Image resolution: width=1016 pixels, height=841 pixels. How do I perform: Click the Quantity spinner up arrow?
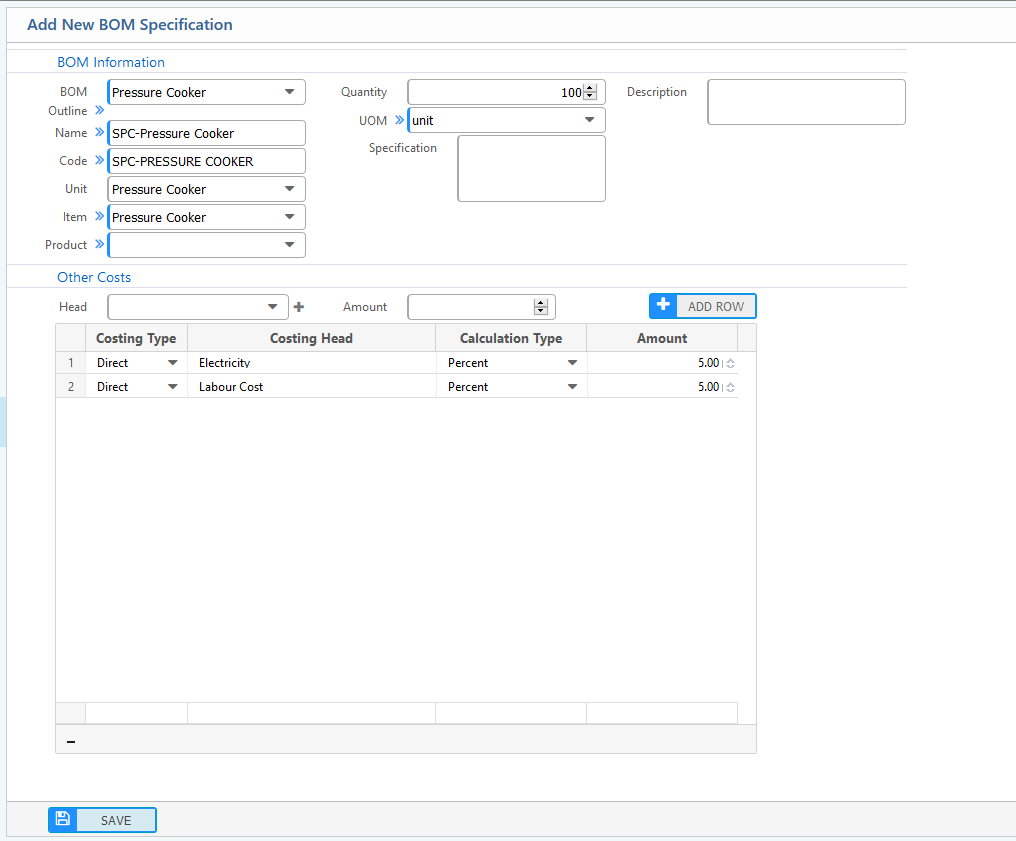[592, 86]
